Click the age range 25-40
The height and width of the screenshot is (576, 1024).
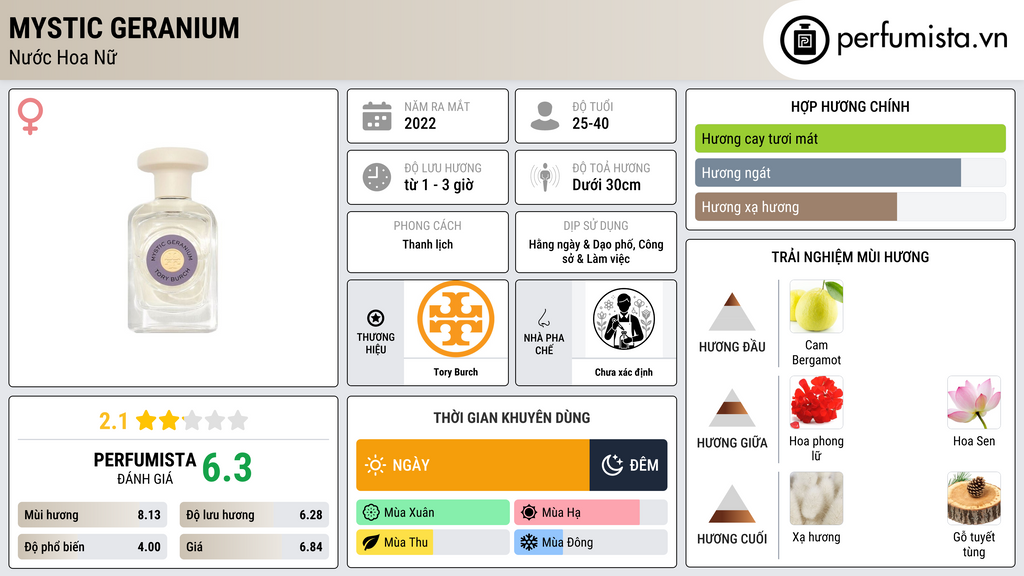click(x=590, y=124)
